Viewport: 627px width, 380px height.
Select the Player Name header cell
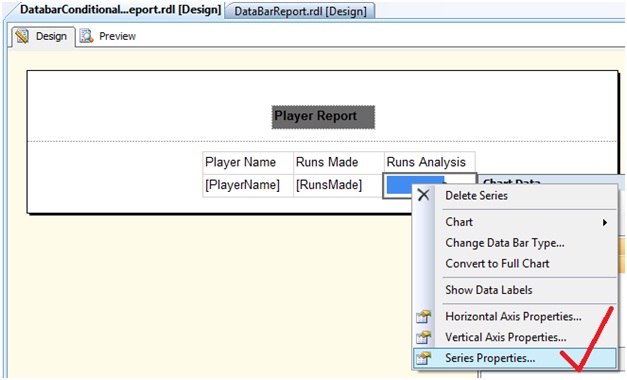(x=248, y=162)
